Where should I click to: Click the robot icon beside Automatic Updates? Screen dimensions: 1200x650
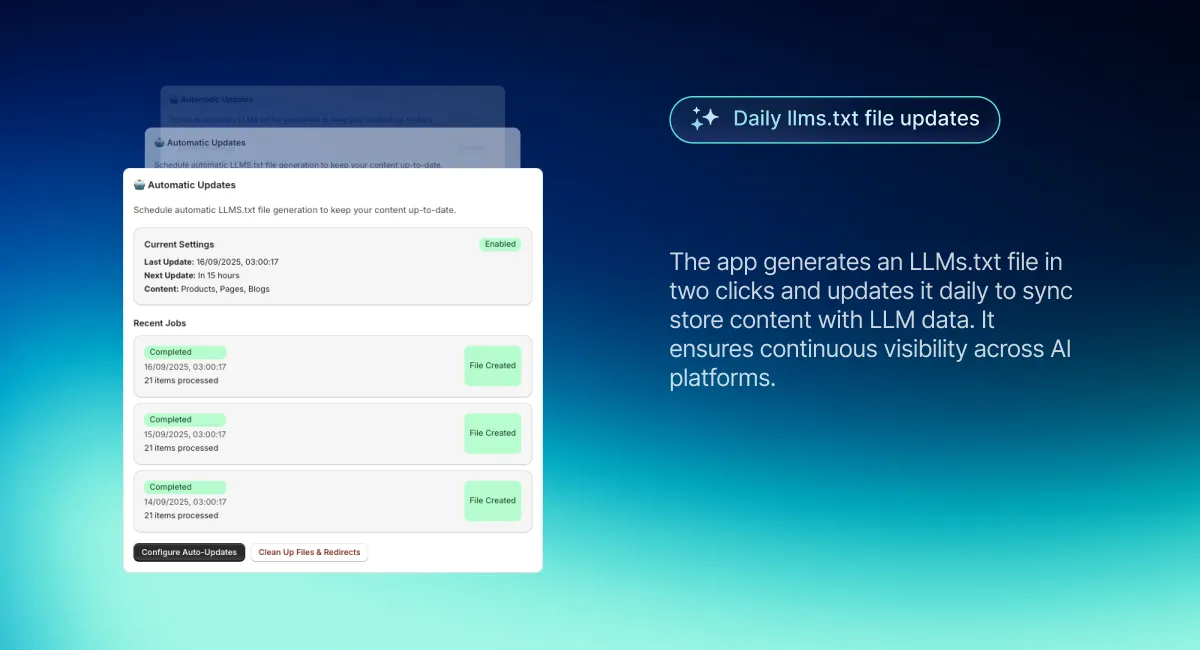point(139,185)
